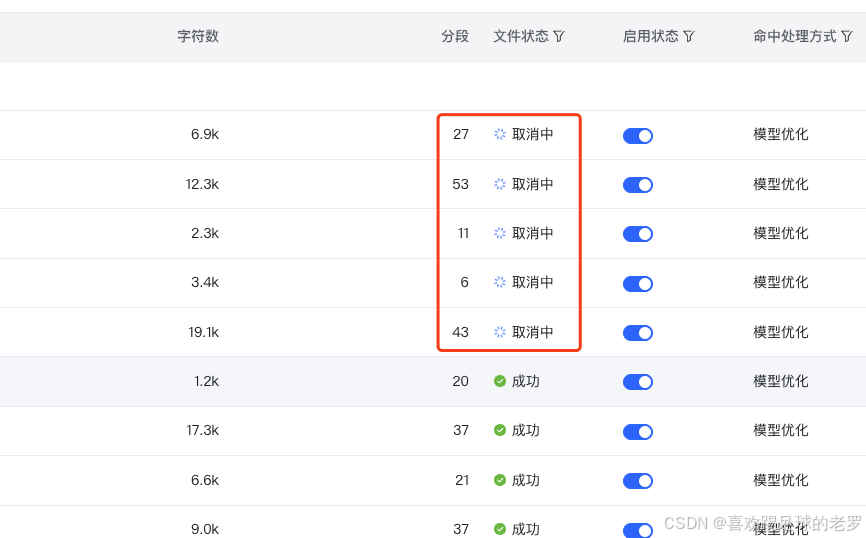866x538 pixels.
Task: Click 模型优化 in the 12.3k row
Action: [781, 184]
